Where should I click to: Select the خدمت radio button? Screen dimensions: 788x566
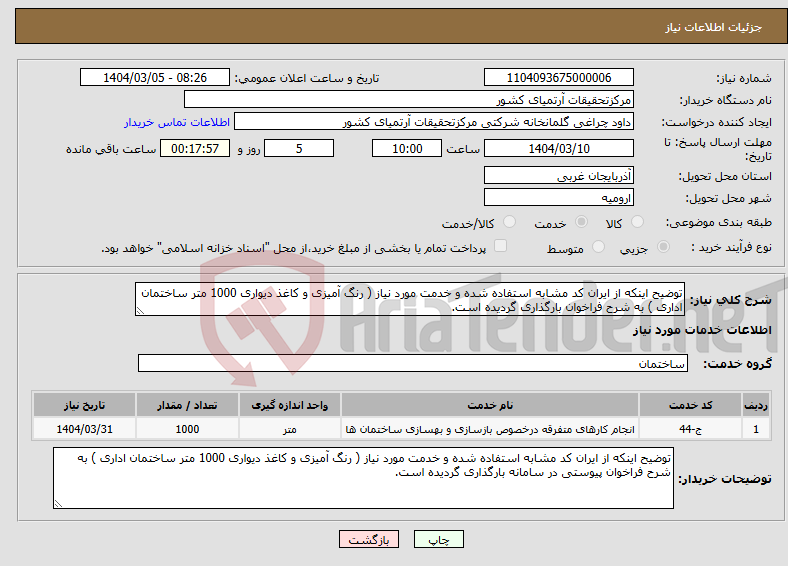tap(581, 222)
